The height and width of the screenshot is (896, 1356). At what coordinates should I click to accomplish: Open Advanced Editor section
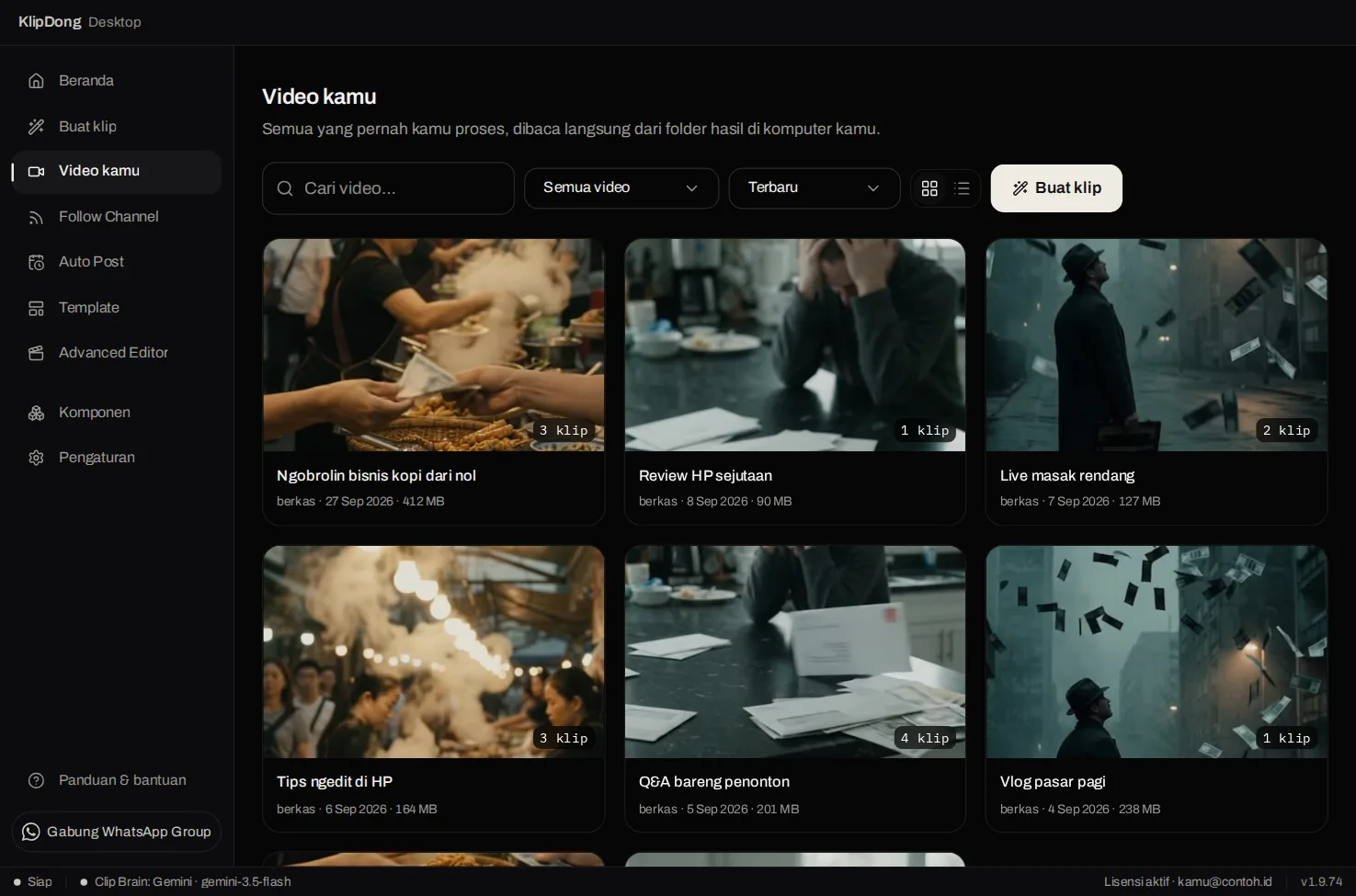click(x=117, y=353)
